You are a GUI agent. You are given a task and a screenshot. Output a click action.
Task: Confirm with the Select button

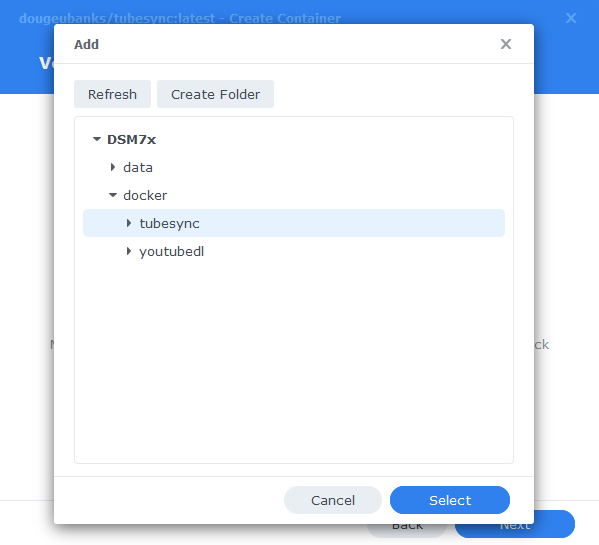[x=450, y=500]
